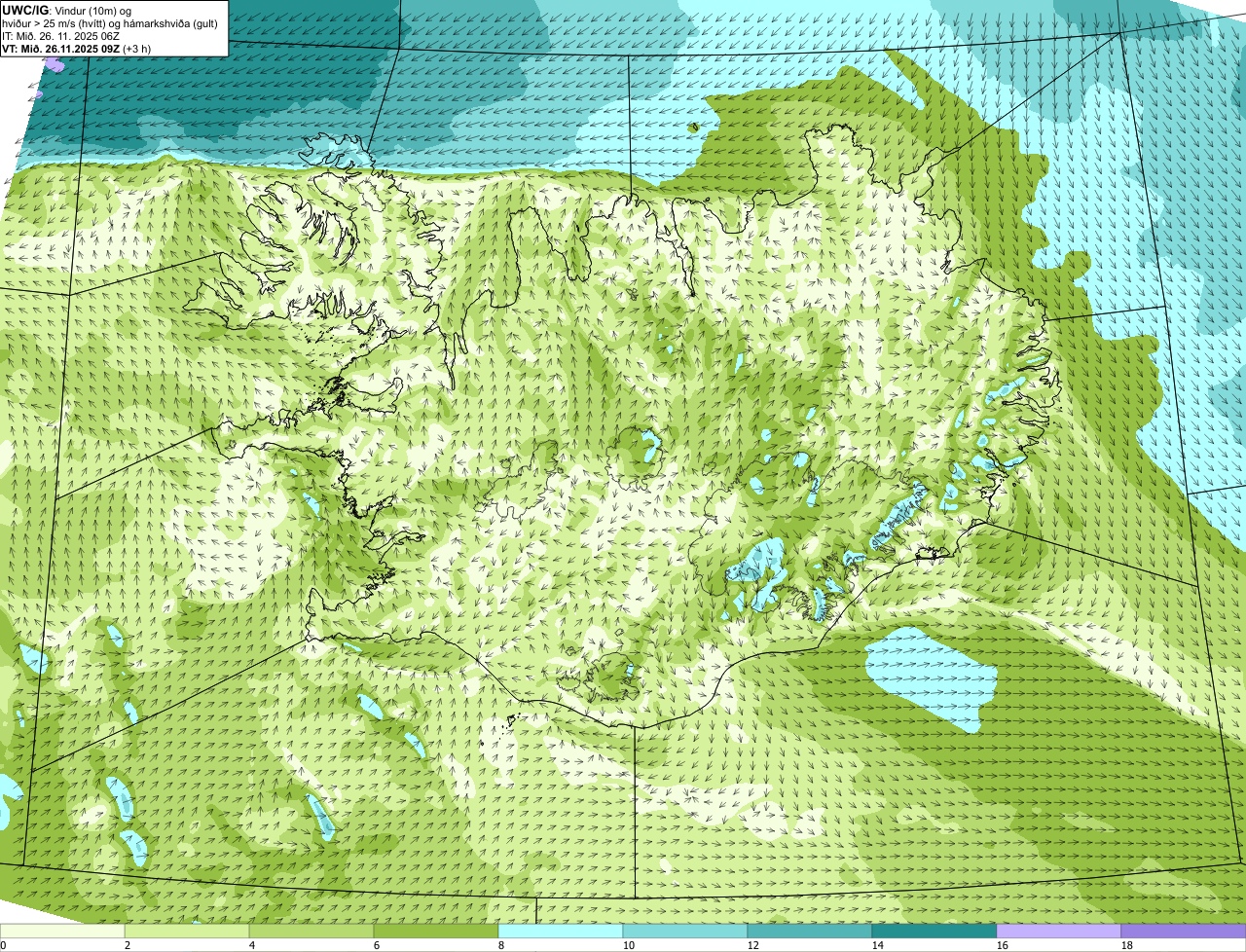Click the light green 2–4 m/s legend swatch
This screenshot has height=952, width=1246.
187,932
